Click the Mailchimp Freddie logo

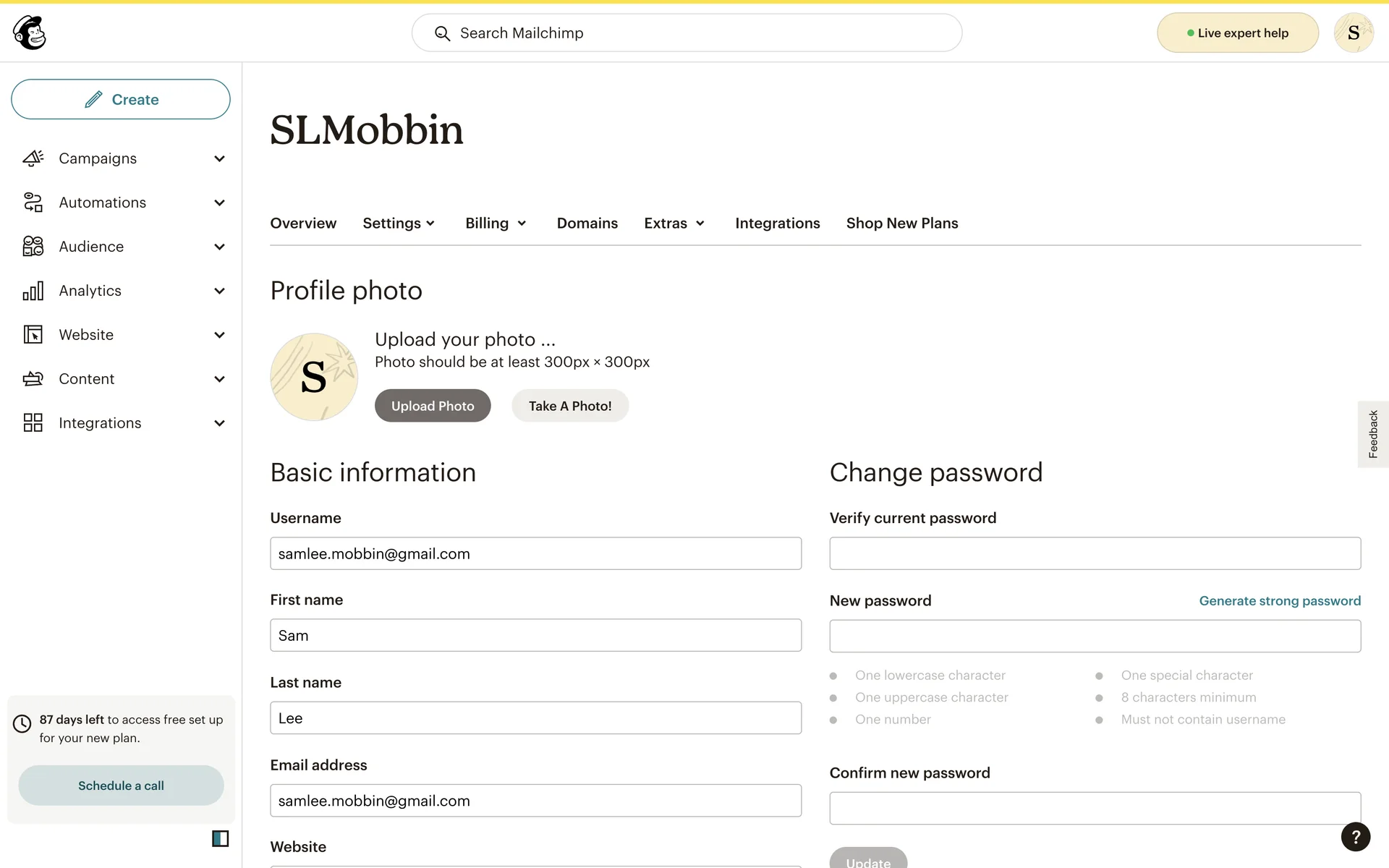pyautogui.click(x=30, y=33)
